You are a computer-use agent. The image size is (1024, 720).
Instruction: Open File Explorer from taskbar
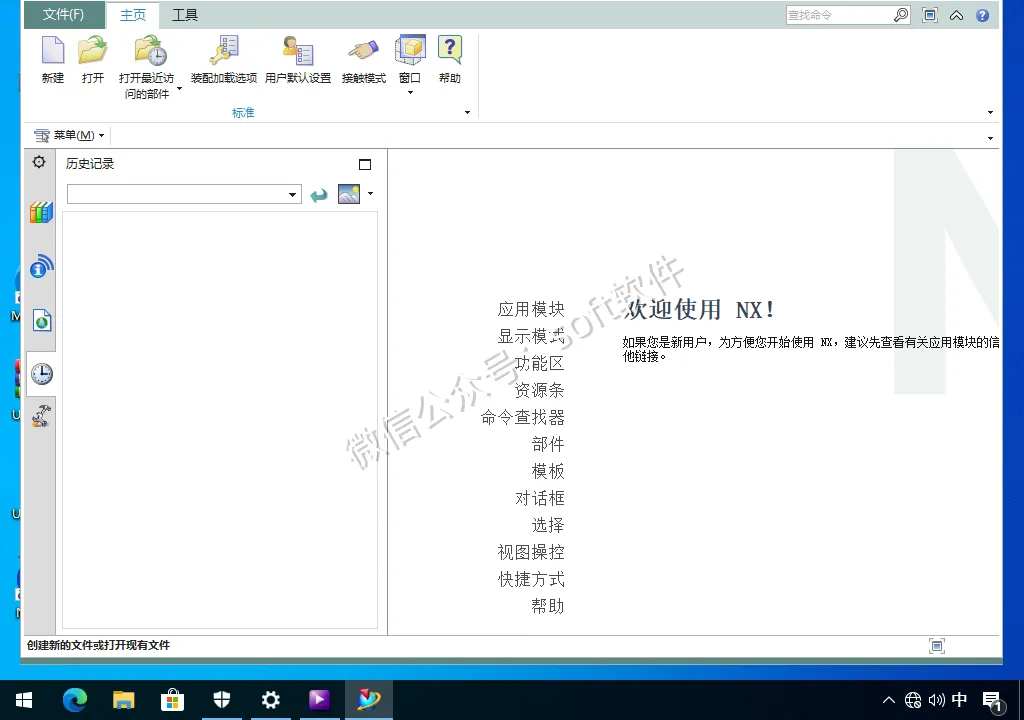[123, 700]
